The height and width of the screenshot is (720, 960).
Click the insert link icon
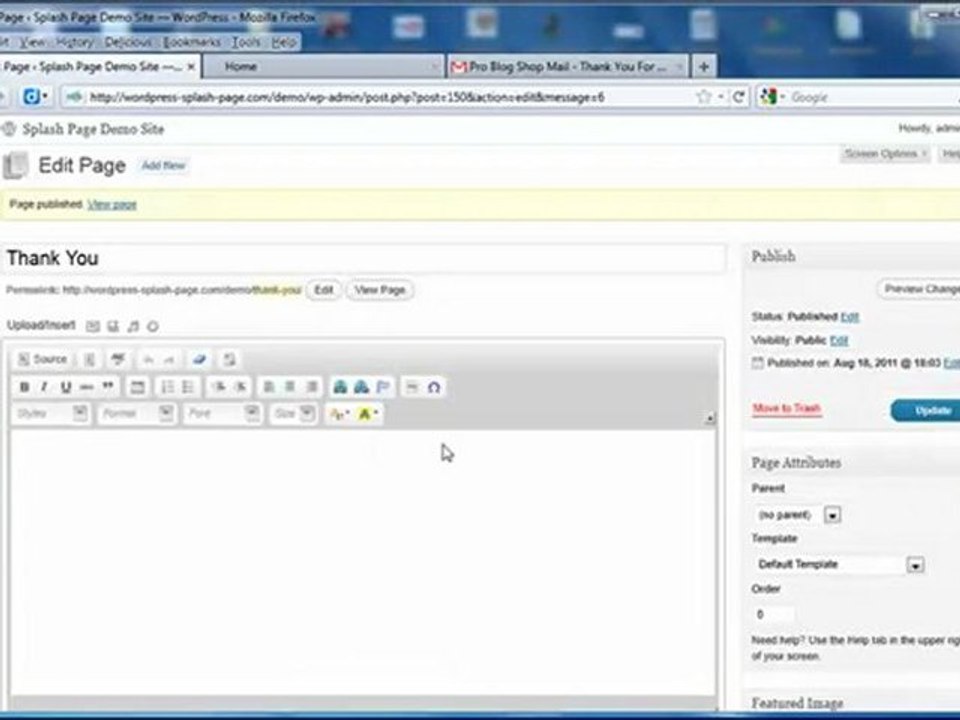340,387
